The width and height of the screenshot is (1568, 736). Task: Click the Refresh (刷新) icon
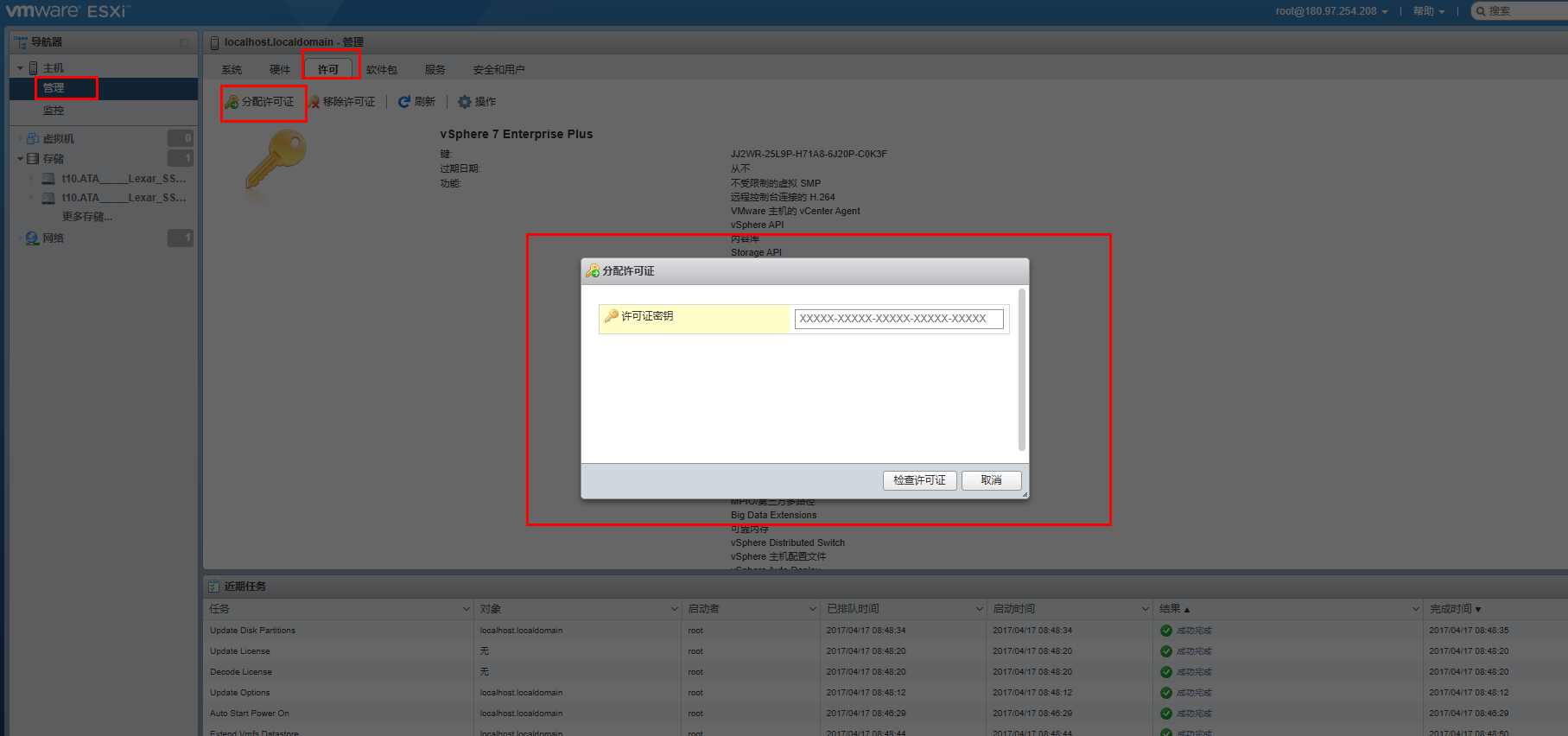pyautogui.click(x=403, y=102)
